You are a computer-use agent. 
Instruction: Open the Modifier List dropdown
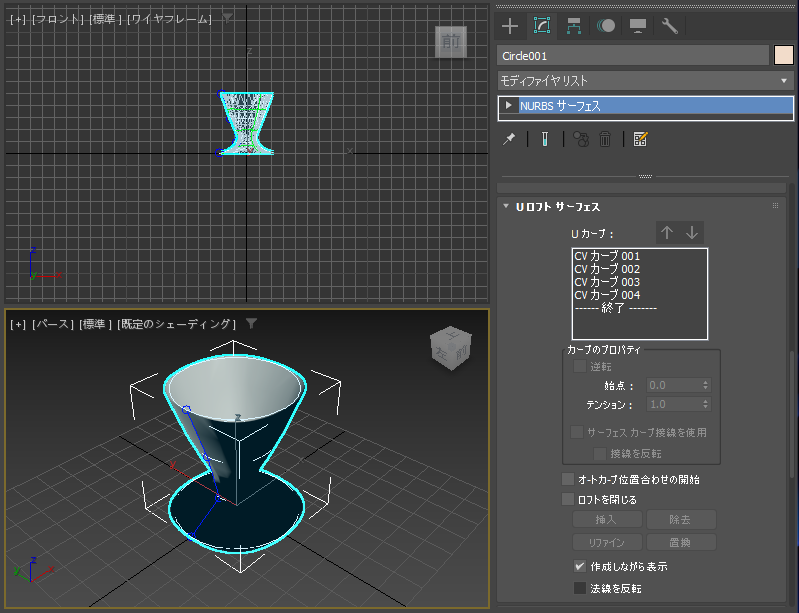(645, 81)
